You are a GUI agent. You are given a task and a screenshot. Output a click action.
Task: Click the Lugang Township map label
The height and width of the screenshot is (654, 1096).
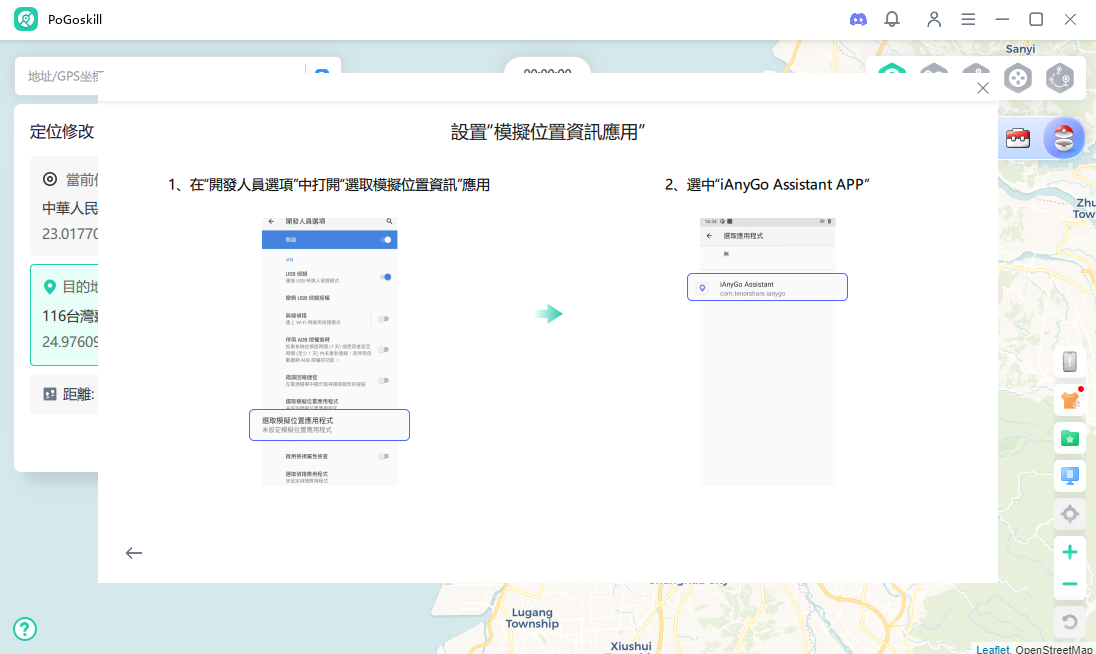(x=532, y=618)
